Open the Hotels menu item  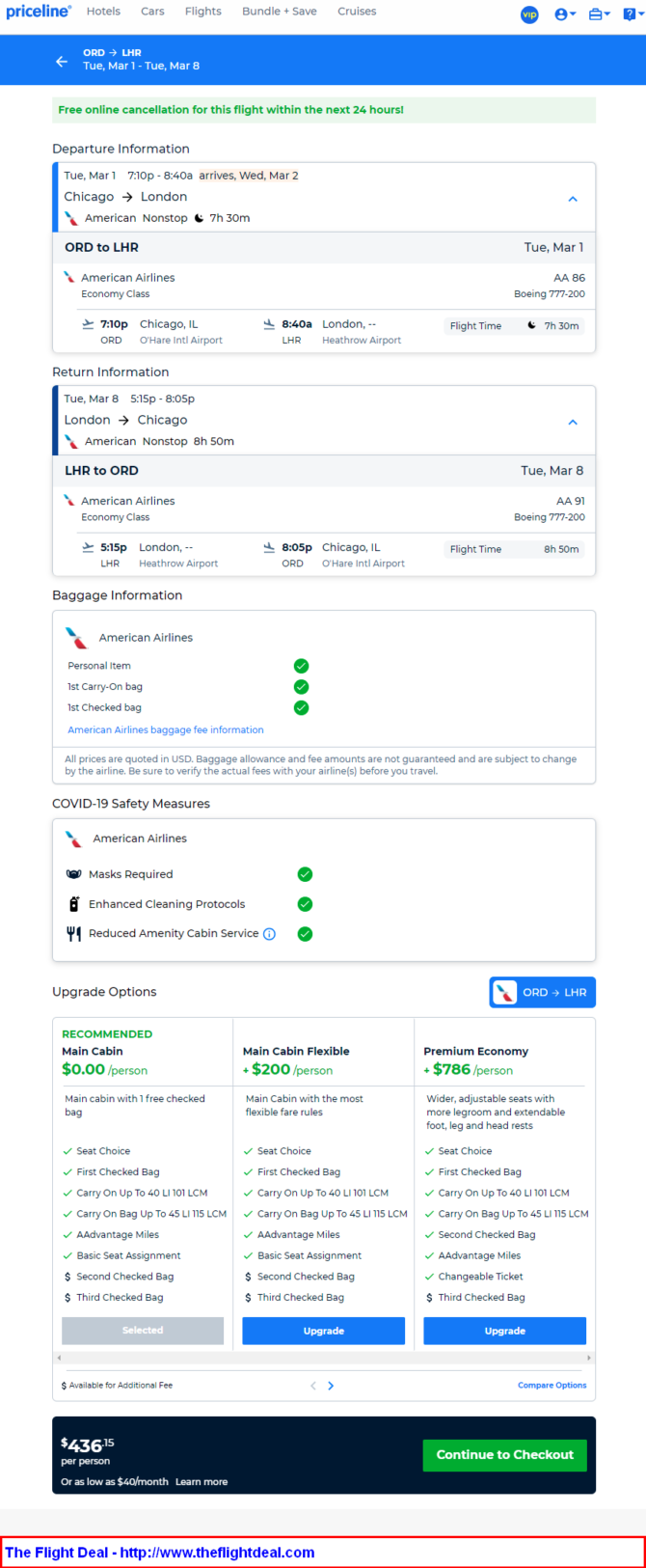[103, 12]
